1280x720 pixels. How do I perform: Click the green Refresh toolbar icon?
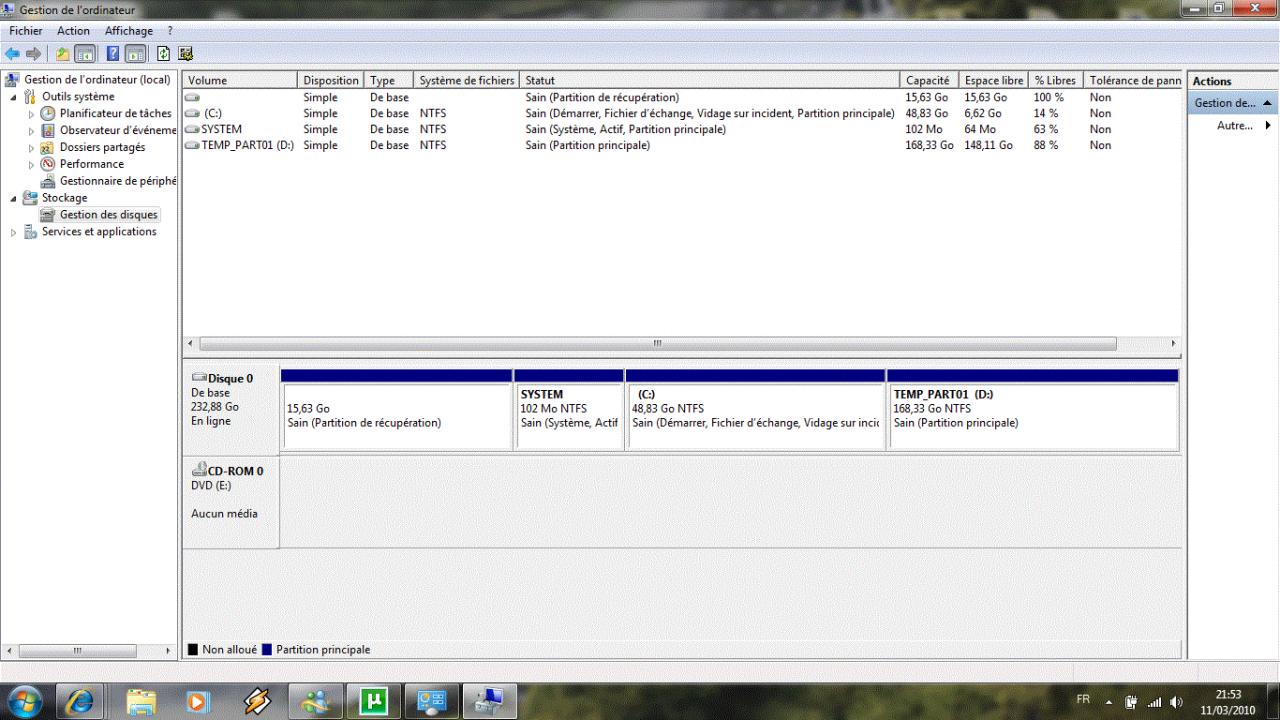[x=164, y=53]
